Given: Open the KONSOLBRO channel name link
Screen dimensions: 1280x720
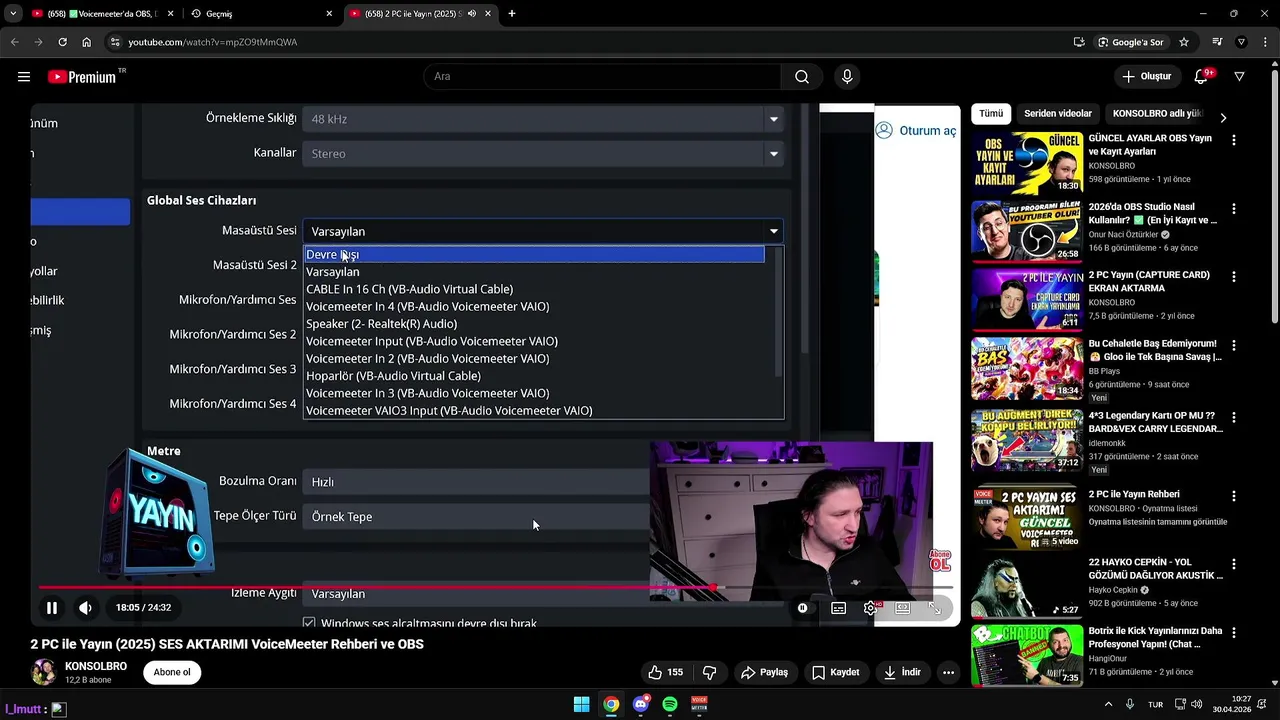Looking at the screenshot, I should [x=96, y=666].
